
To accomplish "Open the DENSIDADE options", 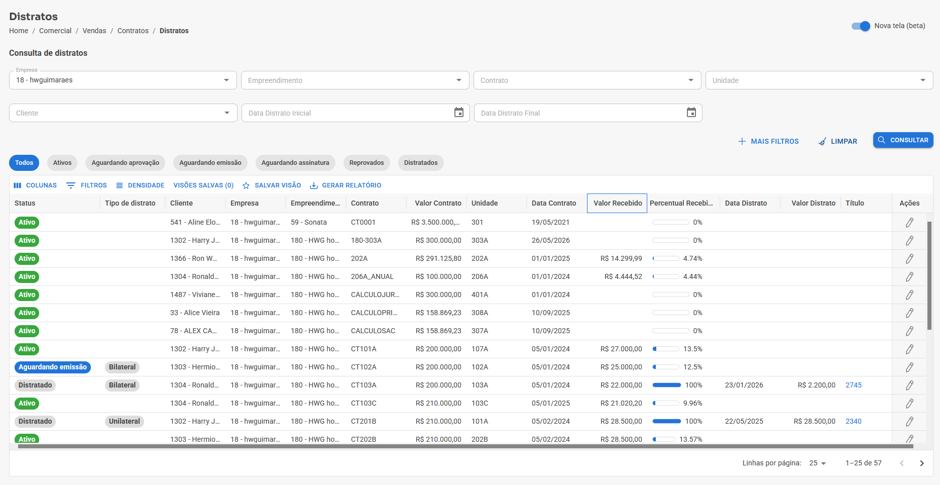I will tap(140, 186).
